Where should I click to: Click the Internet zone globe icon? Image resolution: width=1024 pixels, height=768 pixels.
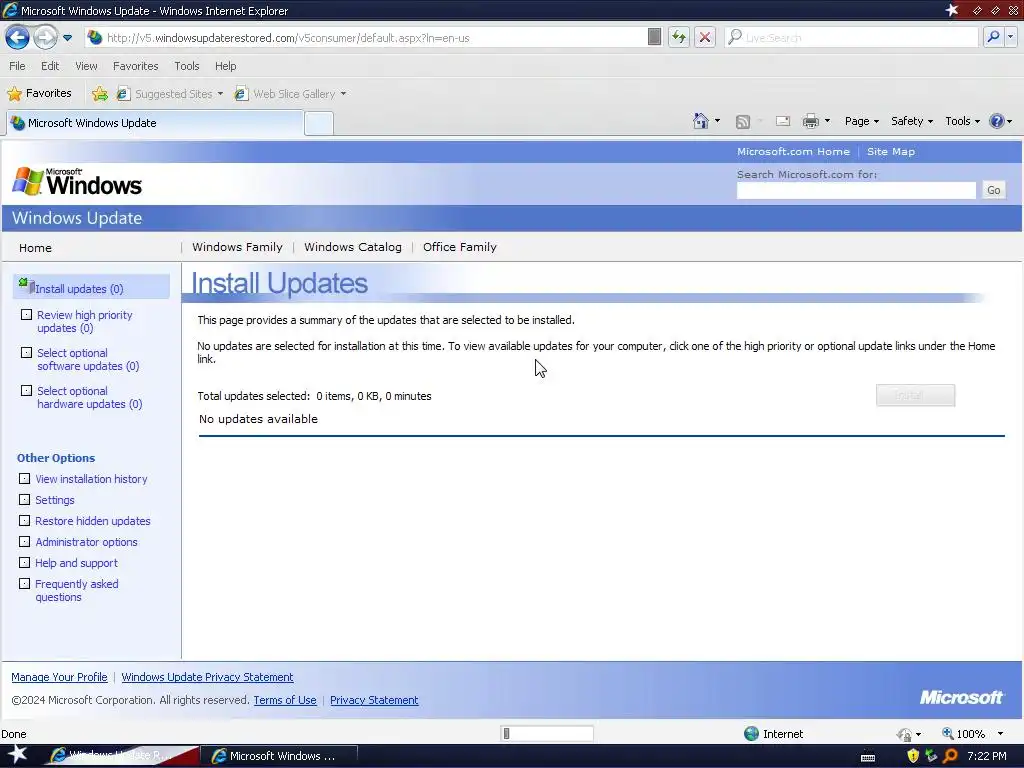752,733
